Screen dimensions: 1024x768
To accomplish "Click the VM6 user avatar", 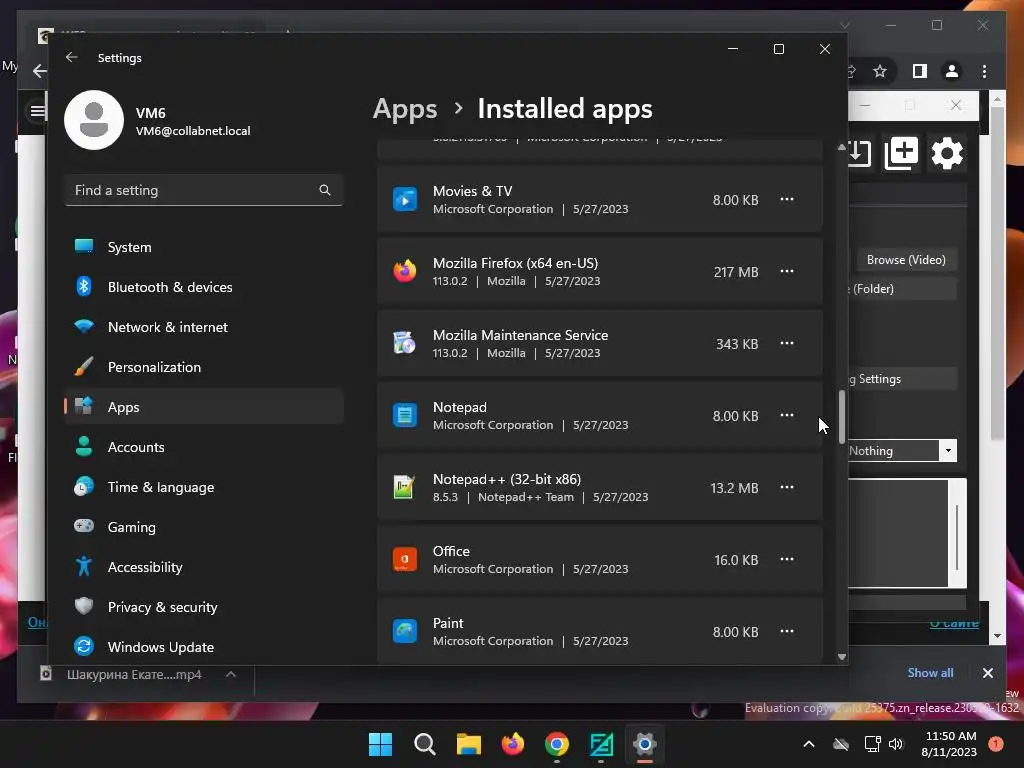I will click(94, 120).
